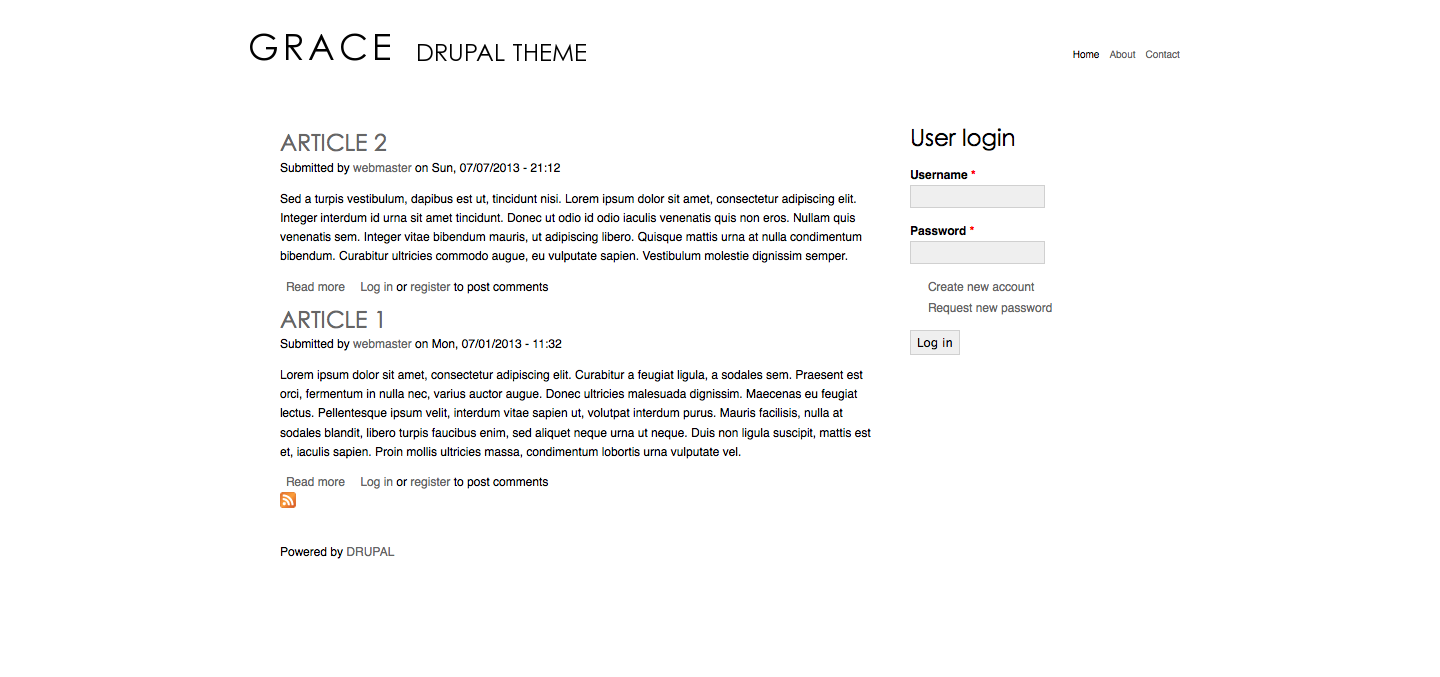Focus the Username input field
The width and height of the screenshot is (1440, 677).
click(977, 196)
